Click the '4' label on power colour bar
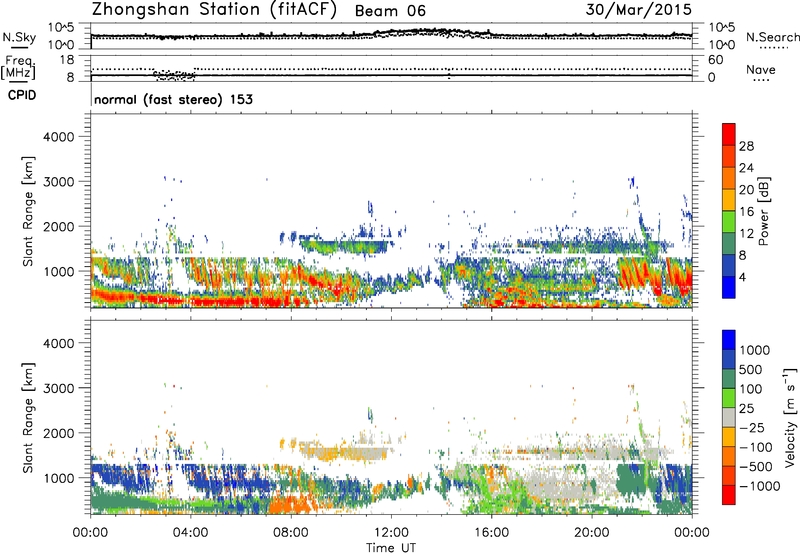The height and width of the screenshot is (554, 800). [742, 277]
